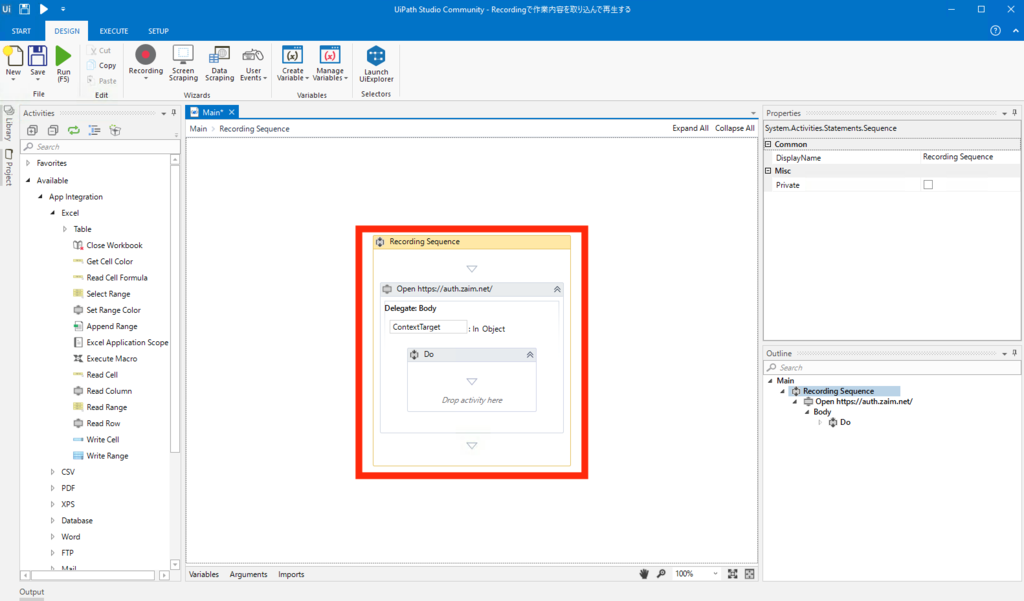Collapse the Available tree node

coord(27,180)
